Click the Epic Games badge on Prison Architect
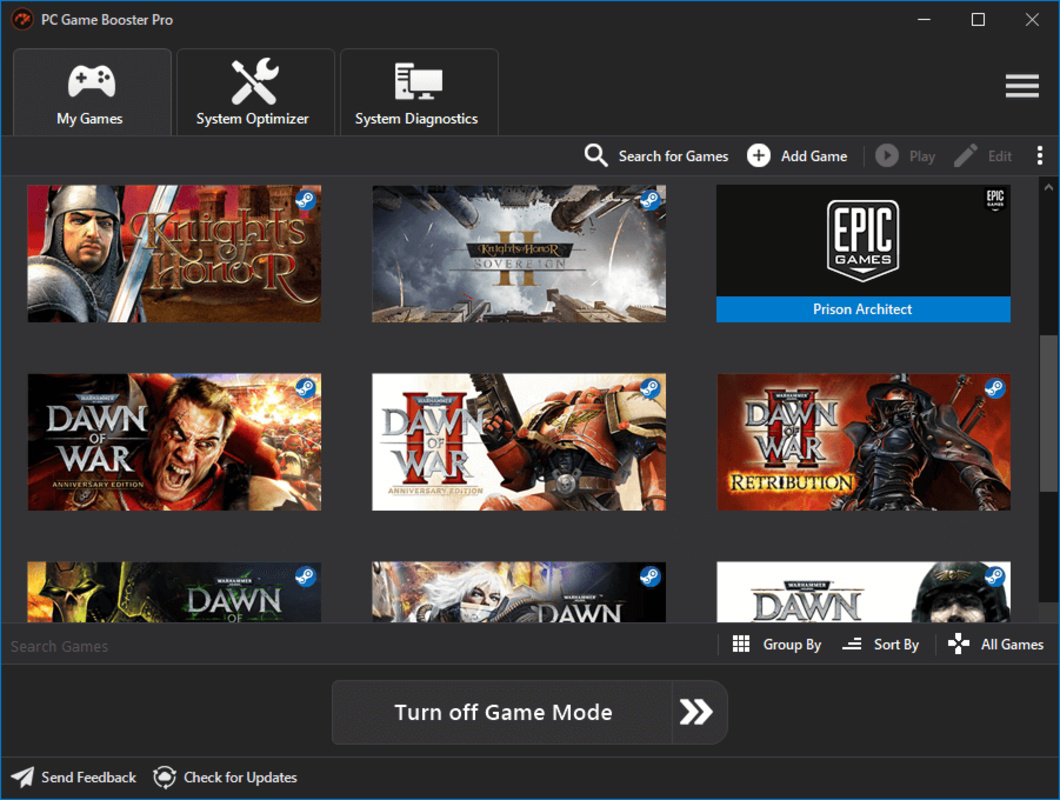The image size is (1060, 800). [996, 201]
